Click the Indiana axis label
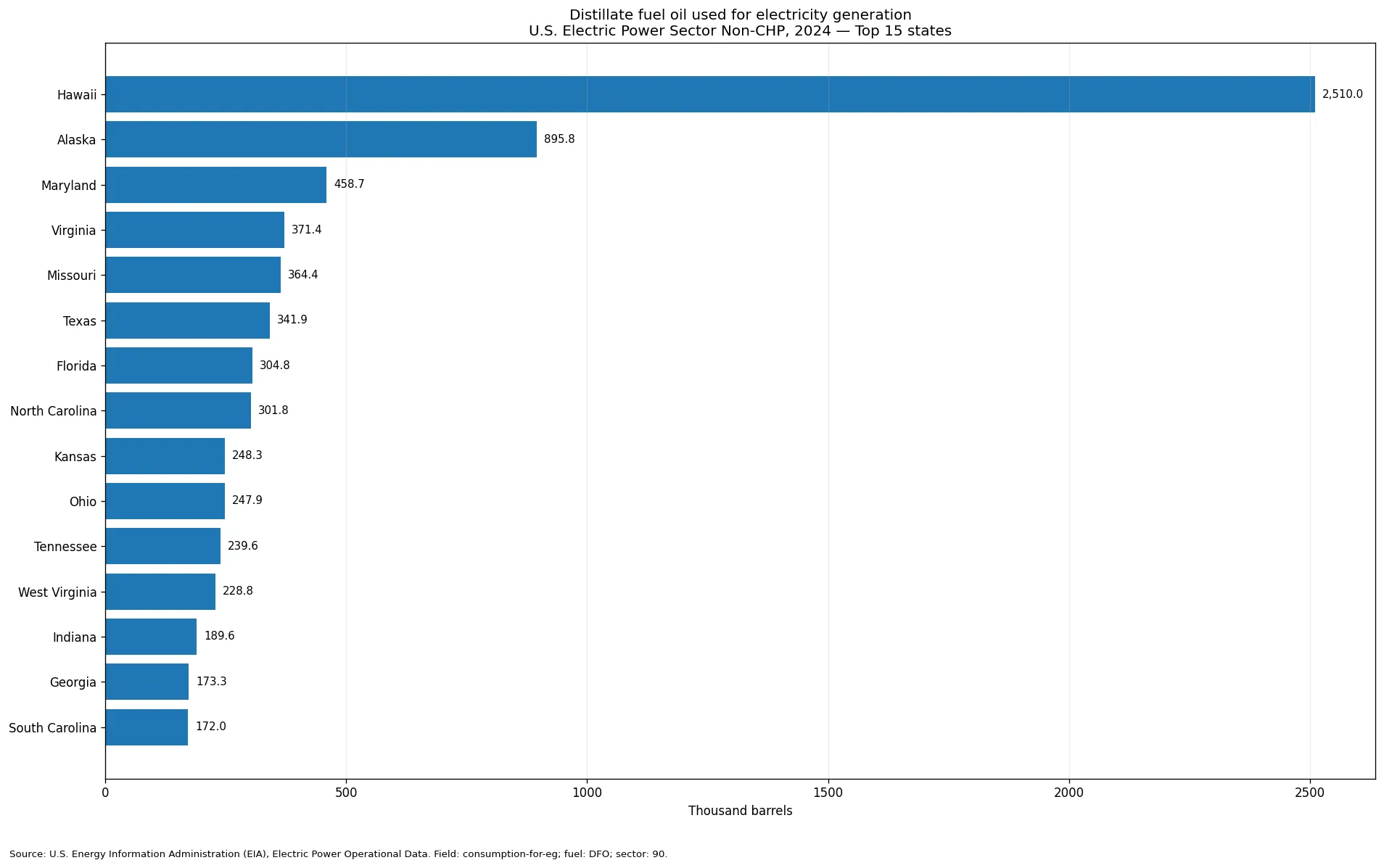The width and height of the screenshot is (1384, 868). pos(75,637)
